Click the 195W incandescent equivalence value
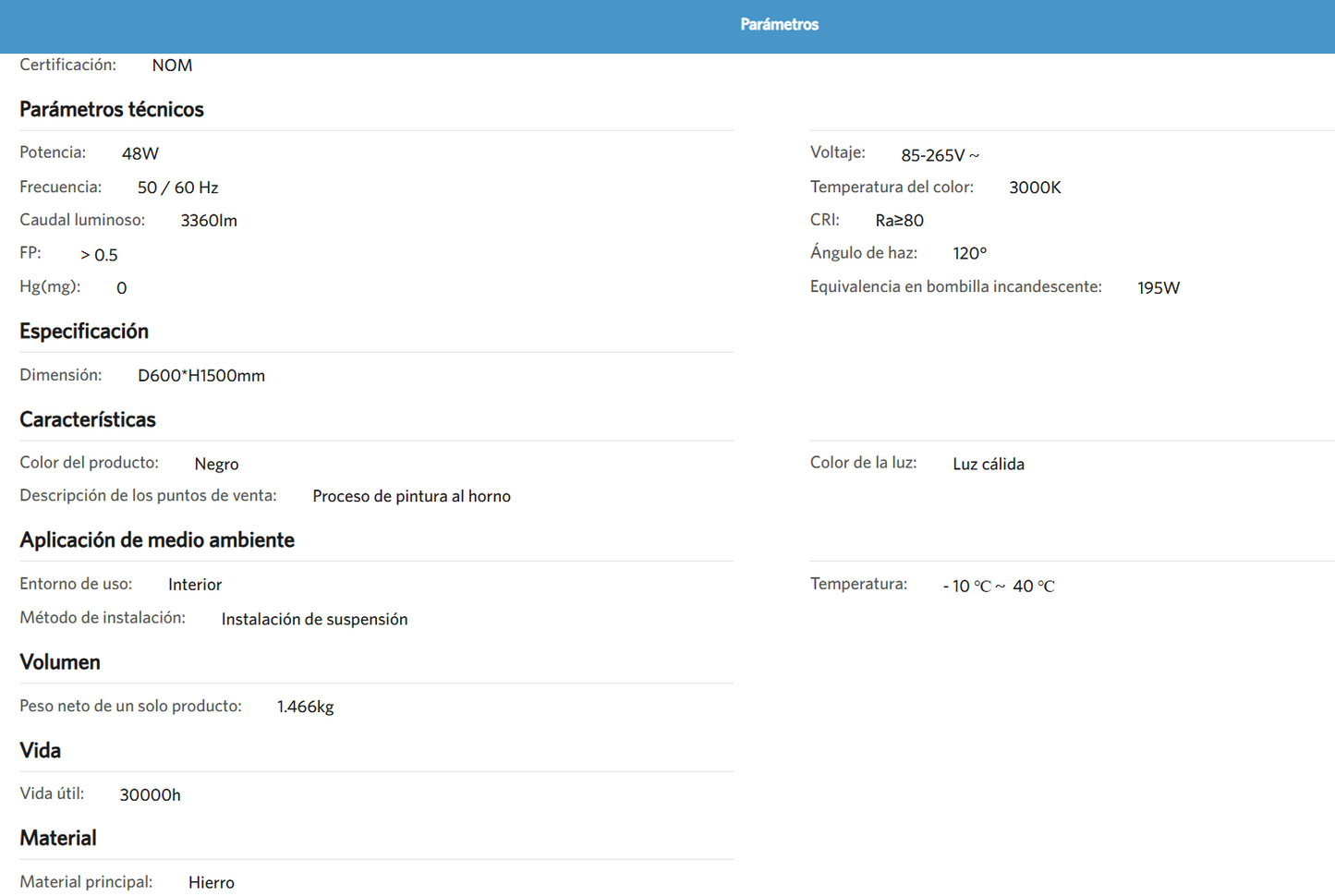Screen dimensions: 1335x896 1158,288
